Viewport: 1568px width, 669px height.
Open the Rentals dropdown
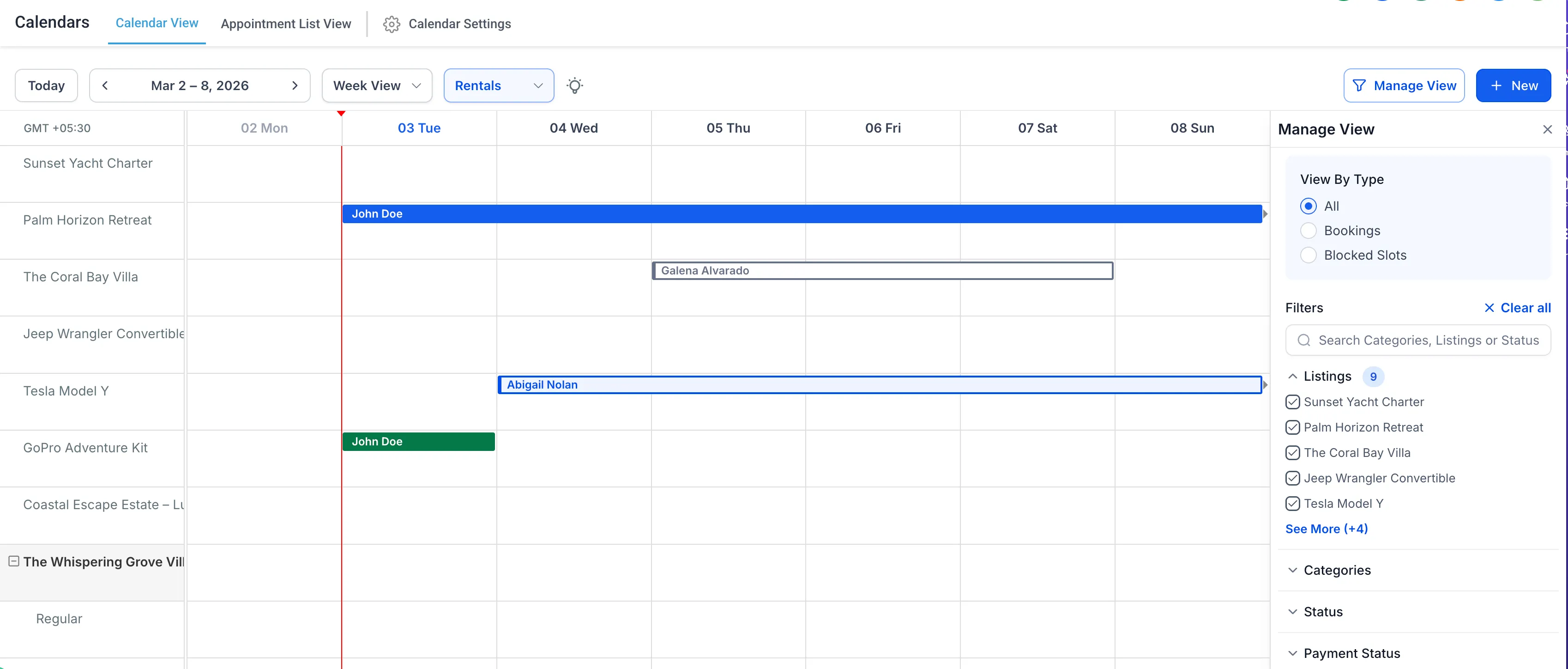pyautogui.click(x=498, y=85)
